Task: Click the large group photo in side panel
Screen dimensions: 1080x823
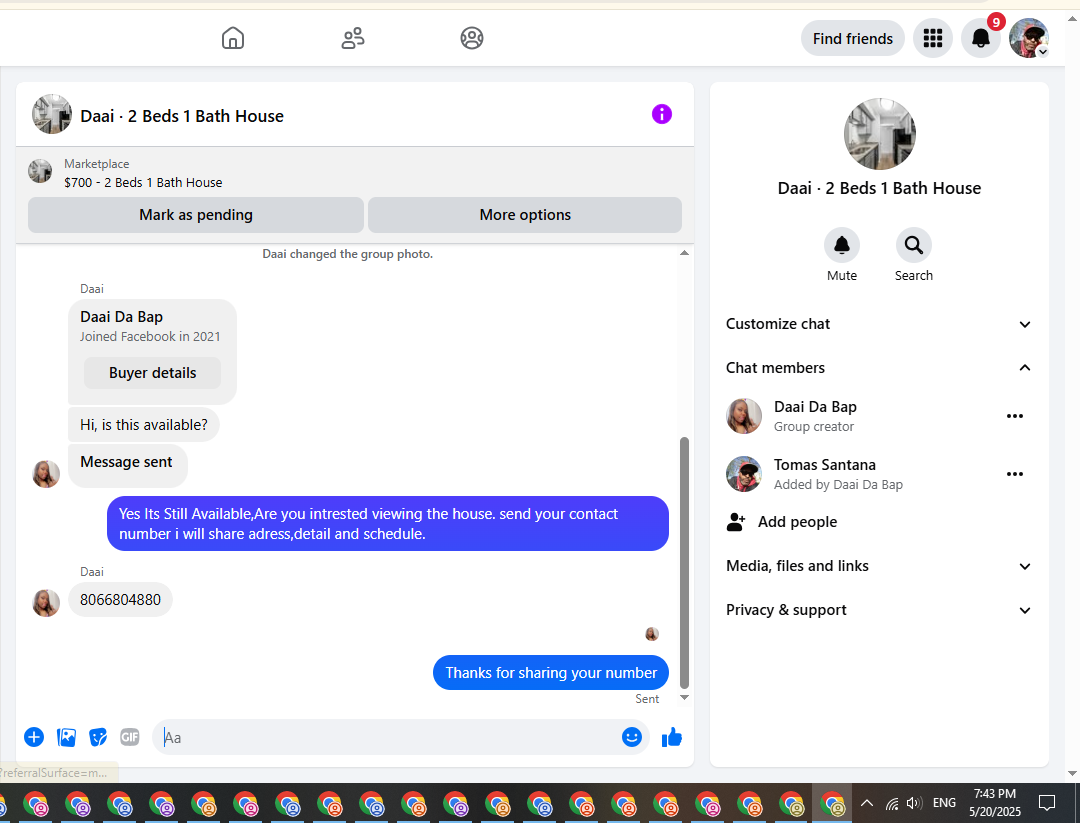Action: [x=880, y=134]
